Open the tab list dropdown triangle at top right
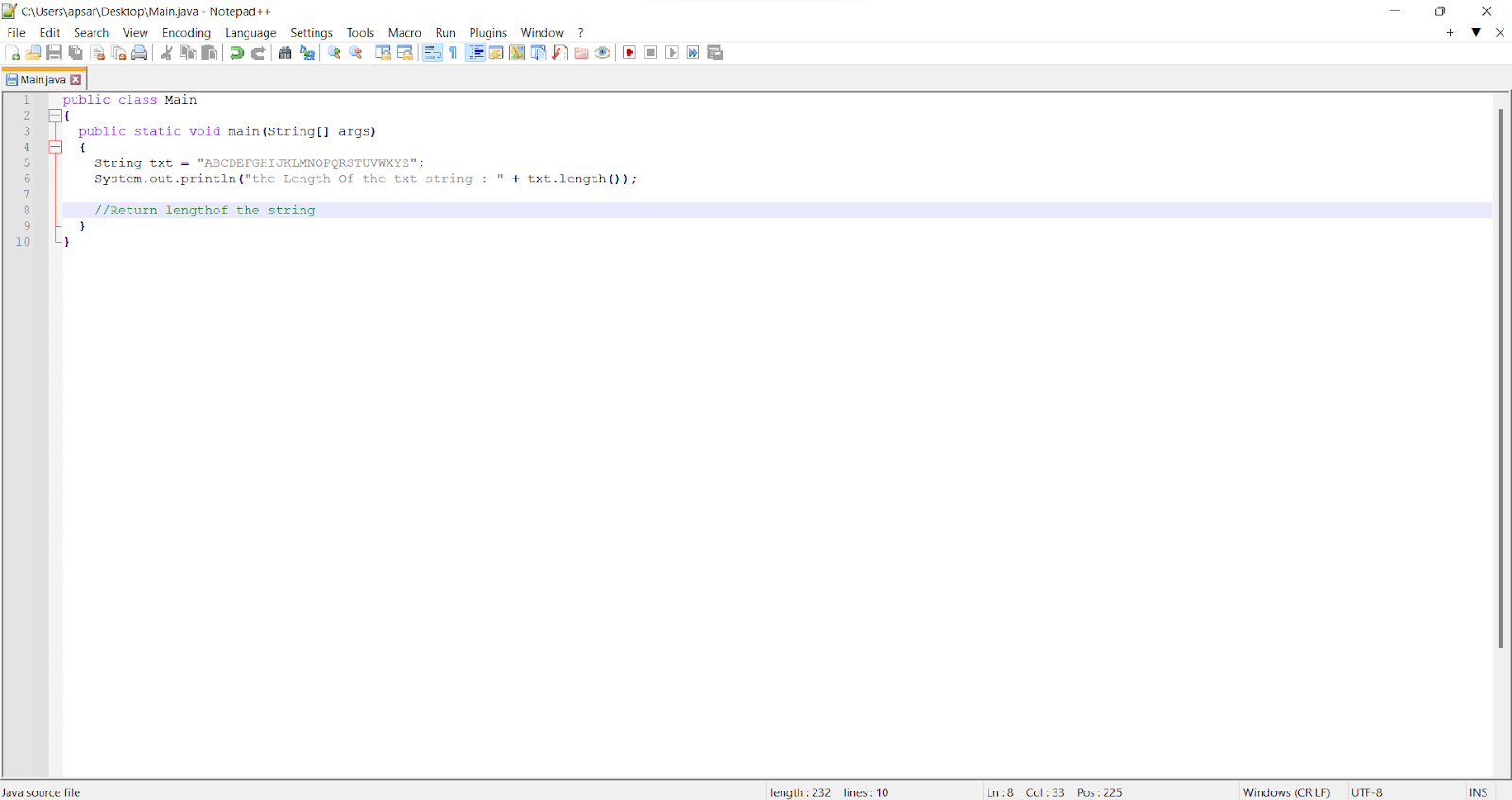 point(1476,32)
